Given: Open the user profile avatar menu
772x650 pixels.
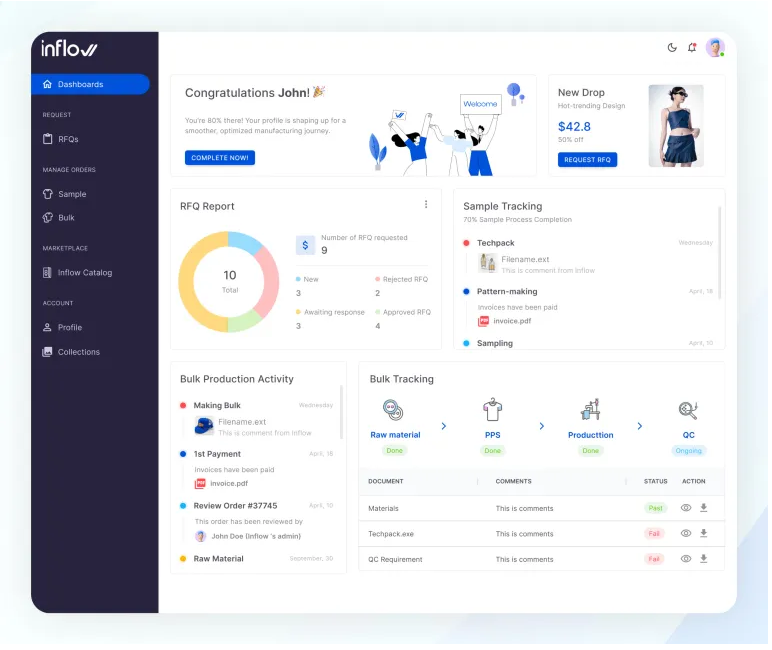Looking at the screenshot, I should coord(715,47).
